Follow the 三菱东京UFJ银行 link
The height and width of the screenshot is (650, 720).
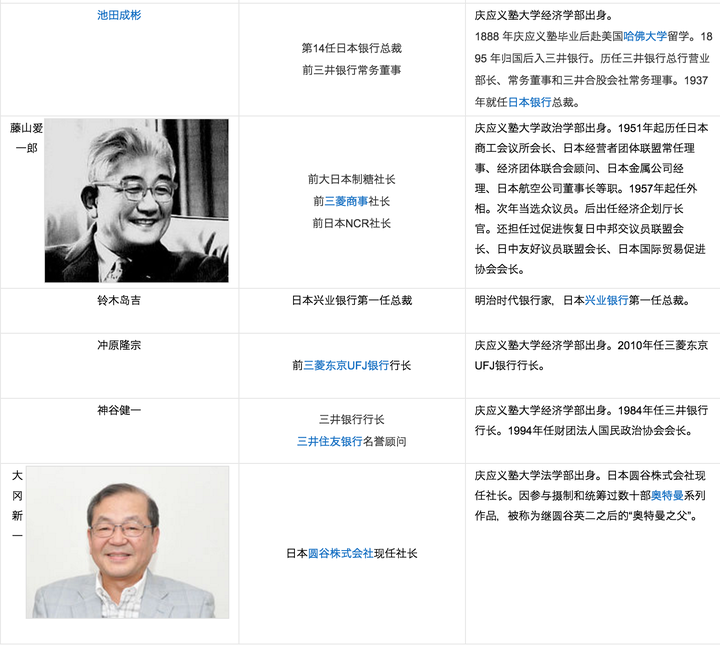[x=346, y=365]
